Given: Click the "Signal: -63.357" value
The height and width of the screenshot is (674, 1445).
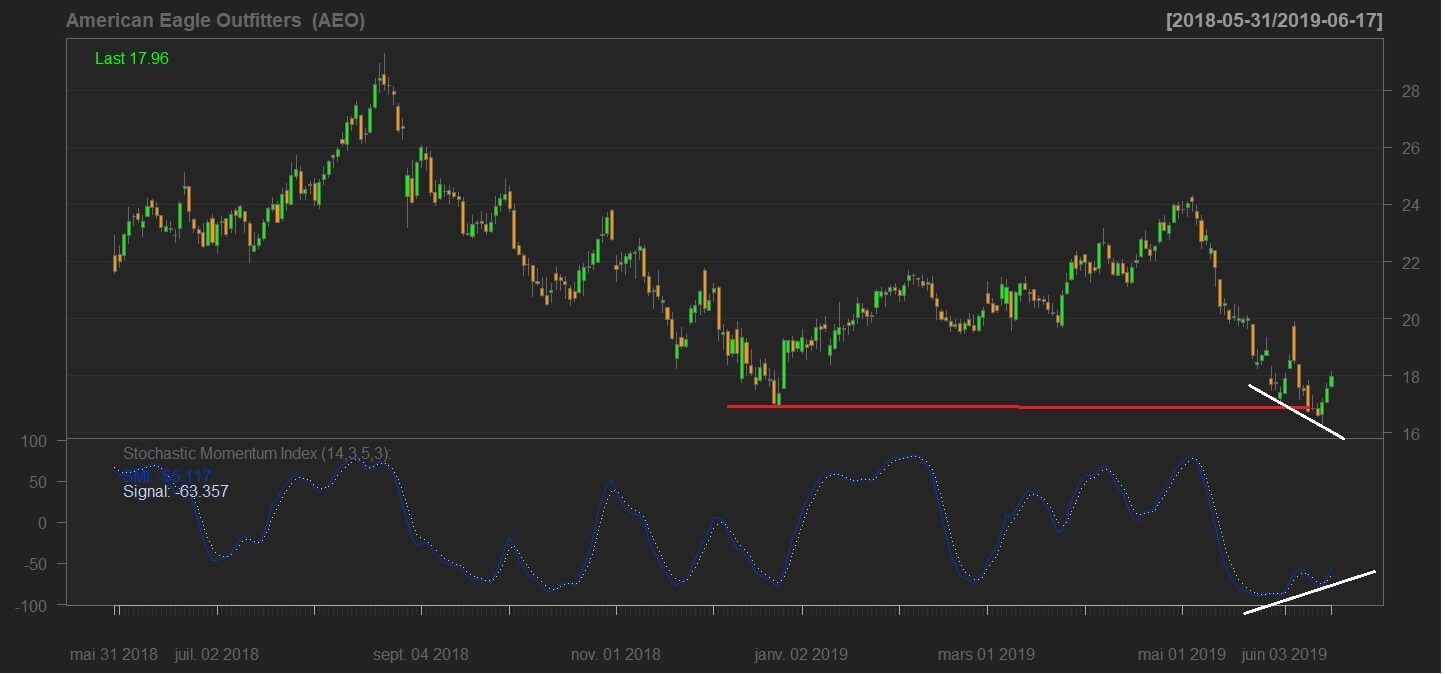Looking at the screenshot, I should 176,492.
